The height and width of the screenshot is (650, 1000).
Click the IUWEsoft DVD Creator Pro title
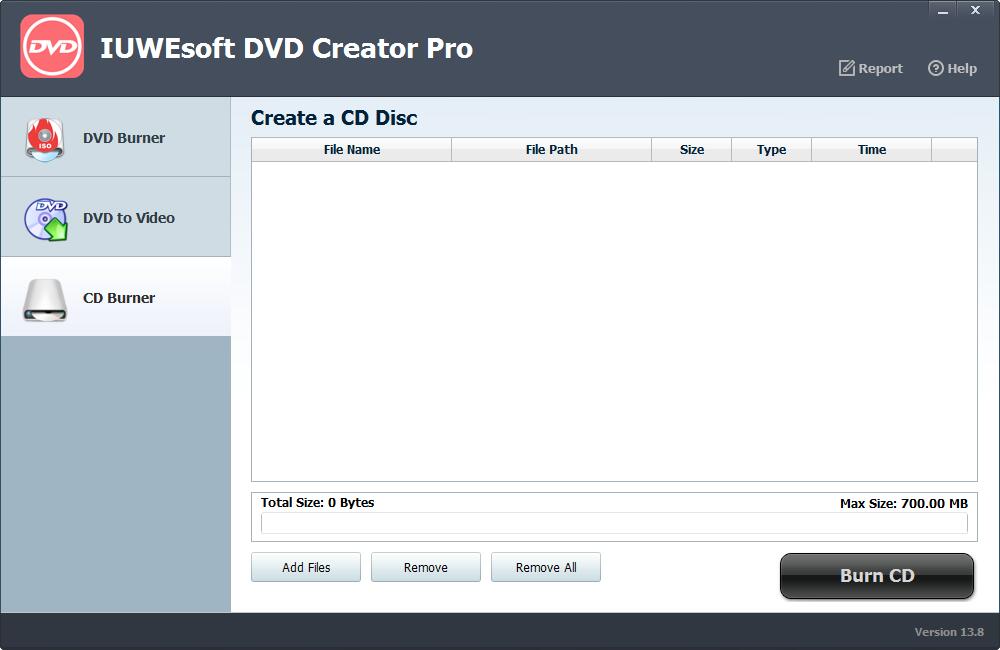[286, 48]
